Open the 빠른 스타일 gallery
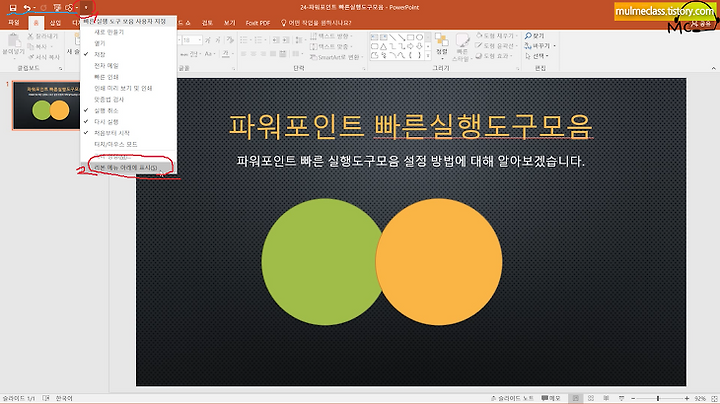 462,46
